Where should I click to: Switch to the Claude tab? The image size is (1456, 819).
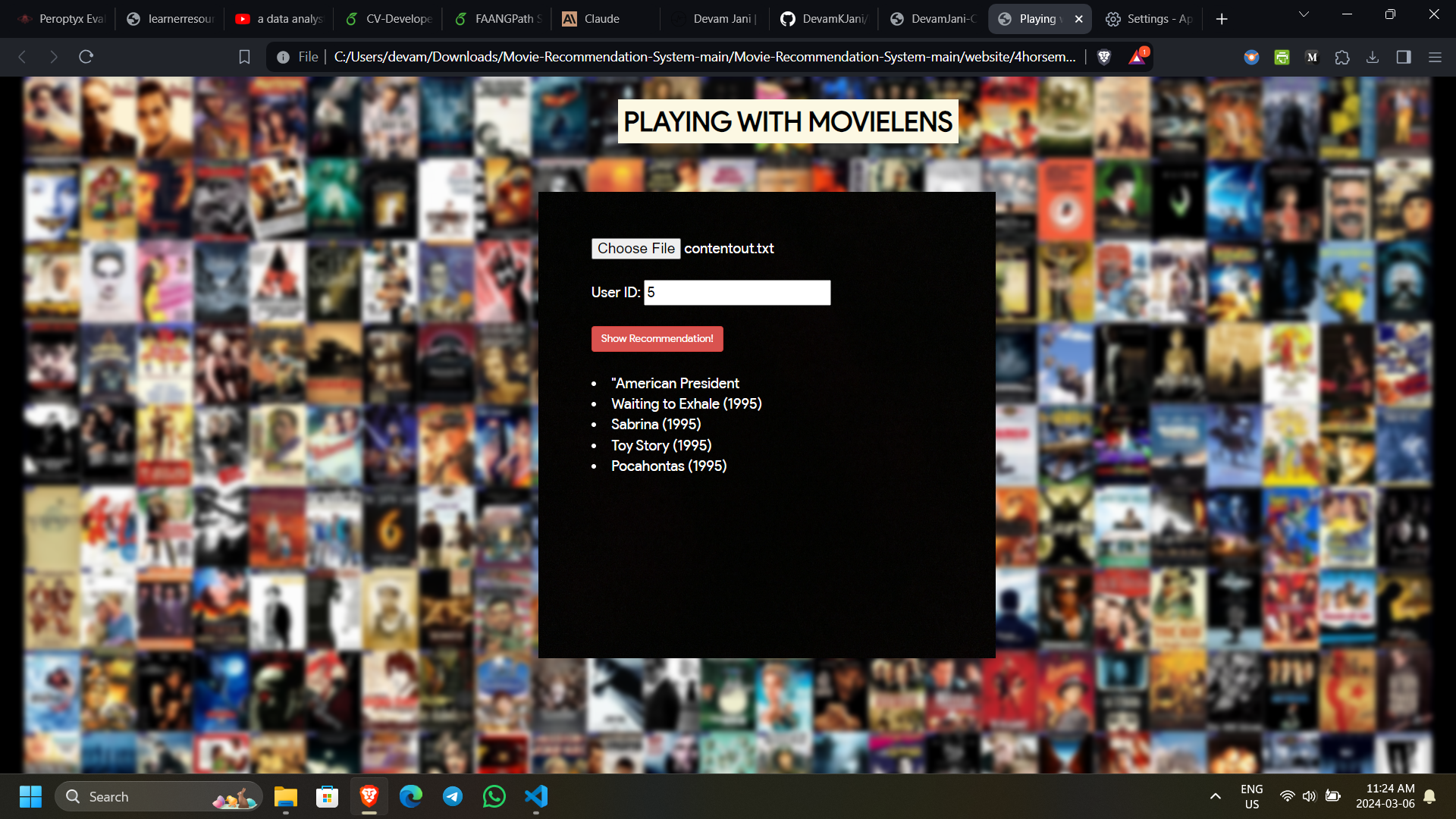coord(601,19)
